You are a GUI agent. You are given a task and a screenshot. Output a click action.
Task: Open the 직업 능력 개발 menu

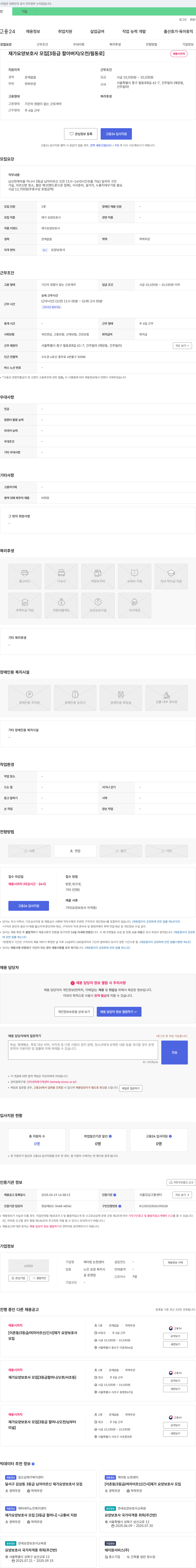coord(134,31)
